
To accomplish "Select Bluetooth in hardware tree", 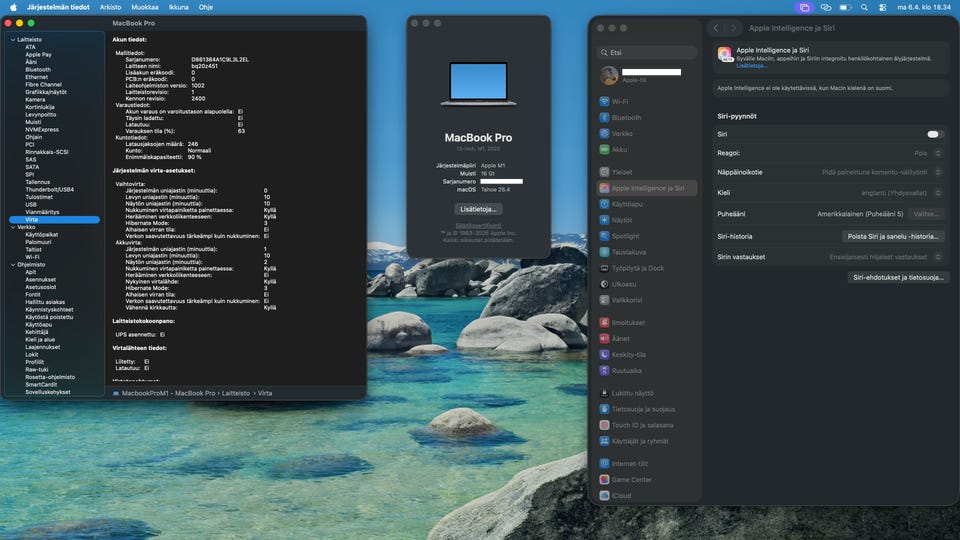I will [x=38, y=70].
